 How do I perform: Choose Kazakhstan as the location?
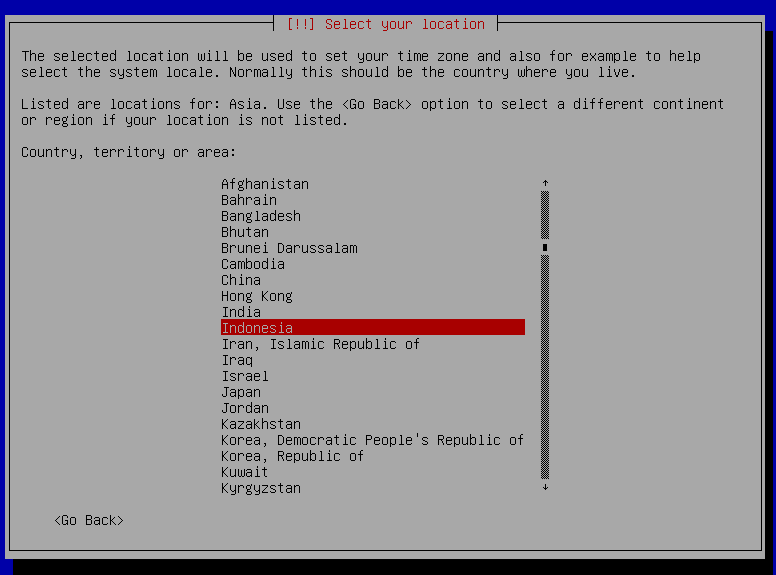click(x=373, y=424)
